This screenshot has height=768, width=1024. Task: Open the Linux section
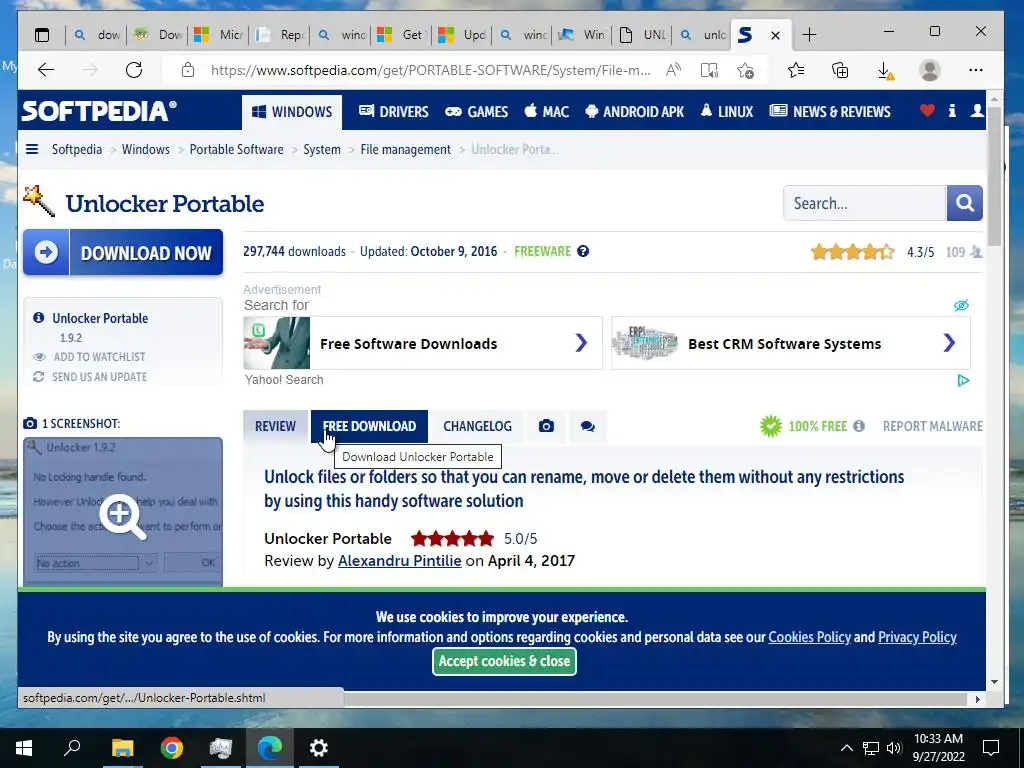click(727, 112)
